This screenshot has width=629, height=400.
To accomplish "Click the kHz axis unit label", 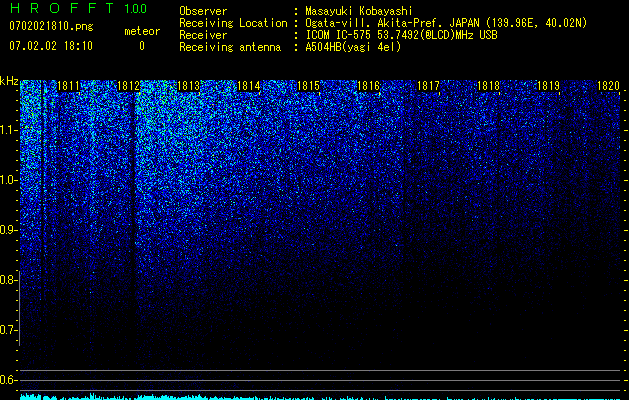I will [9, 81].
